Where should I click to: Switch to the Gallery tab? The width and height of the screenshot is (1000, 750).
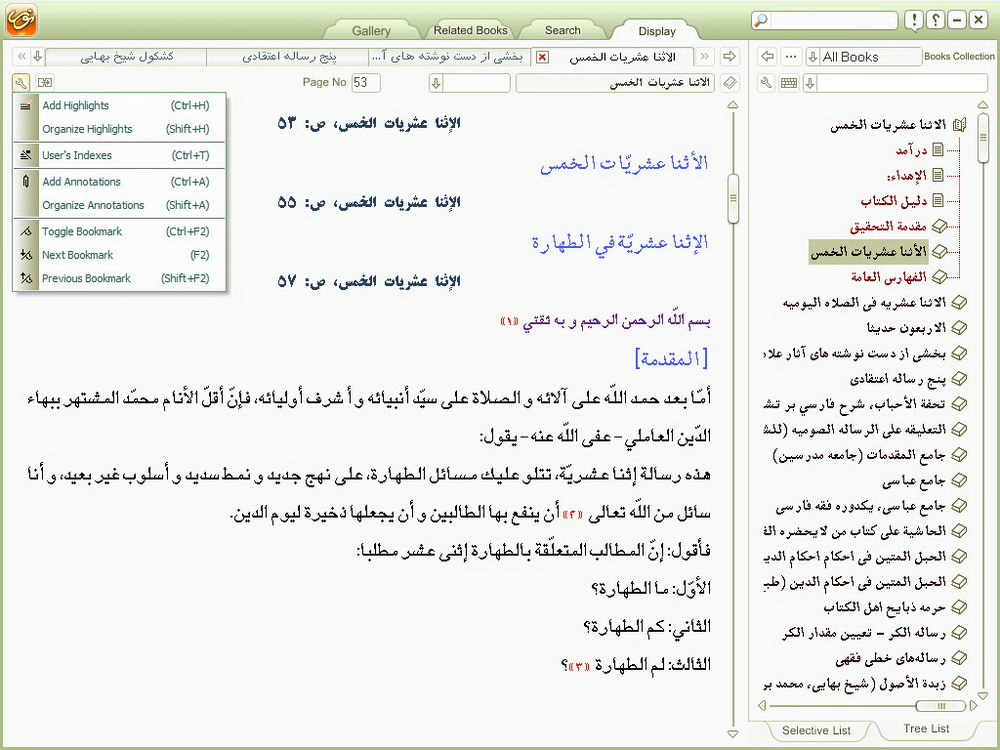pos(371,31)
